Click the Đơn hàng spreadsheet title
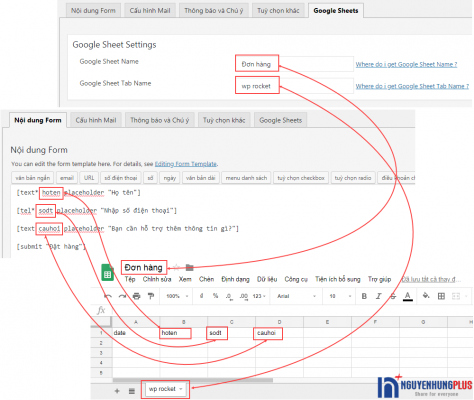 [x=144, y=267]
